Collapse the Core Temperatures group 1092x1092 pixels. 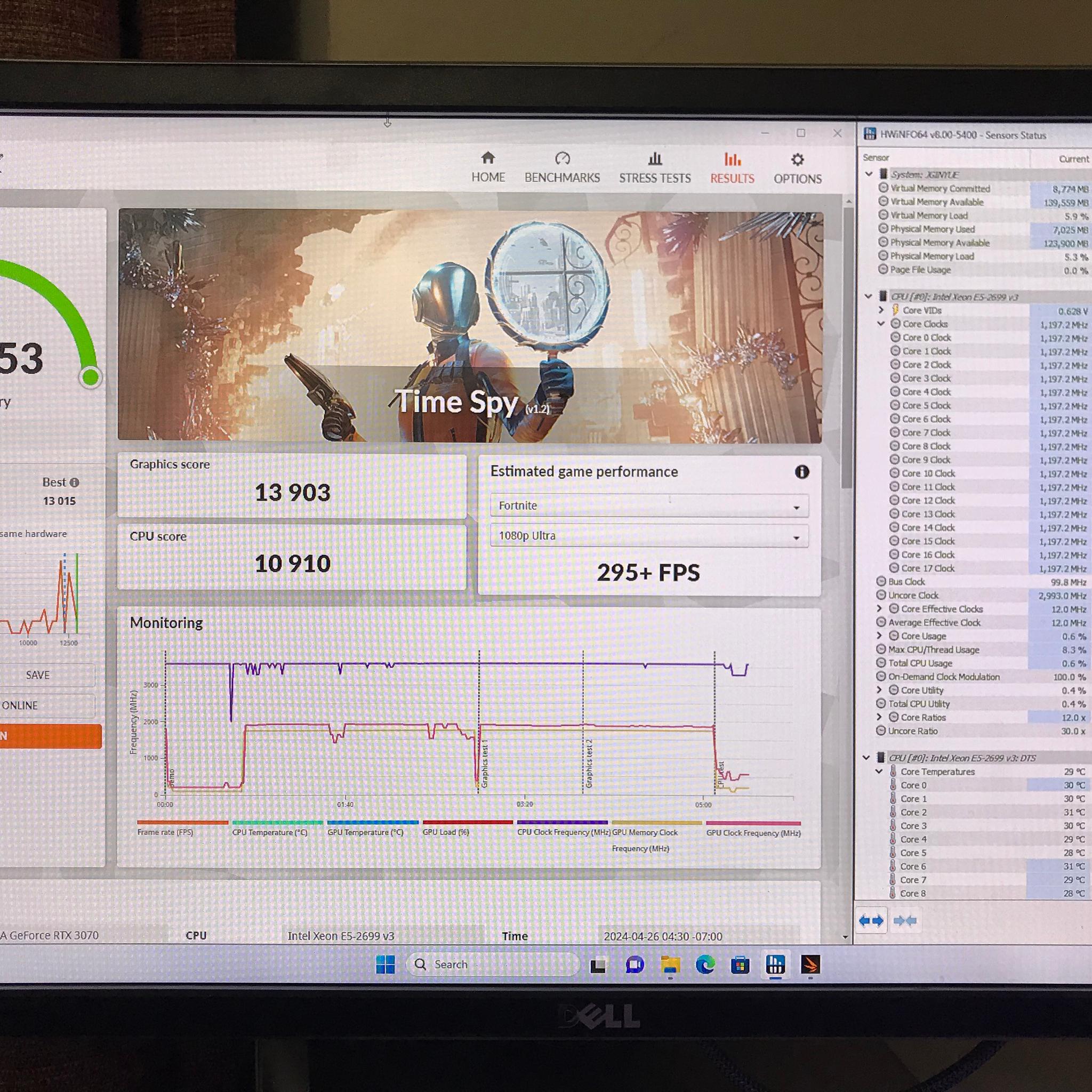click(x=879, y=772)
